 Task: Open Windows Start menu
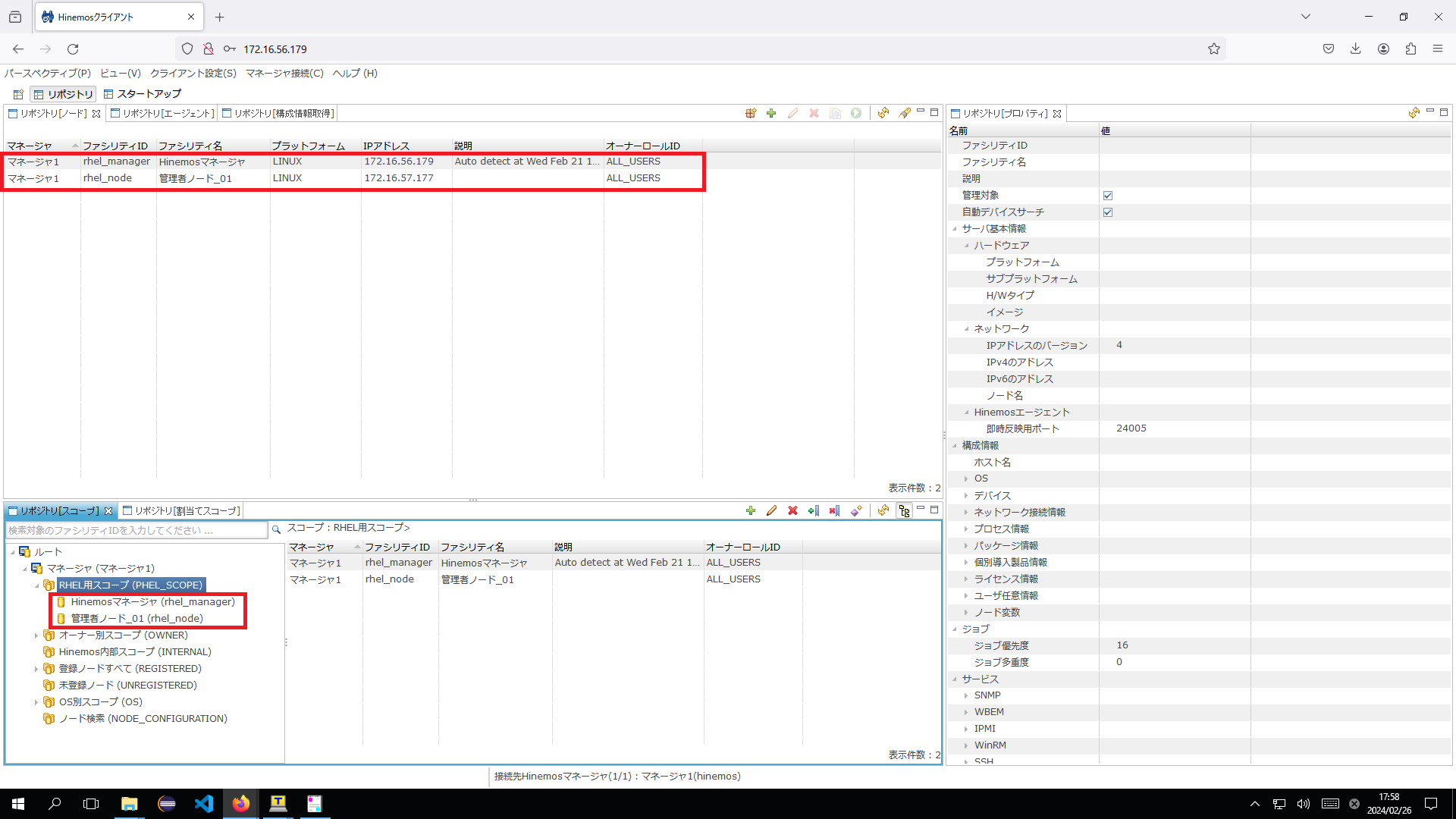coord(18,804)
